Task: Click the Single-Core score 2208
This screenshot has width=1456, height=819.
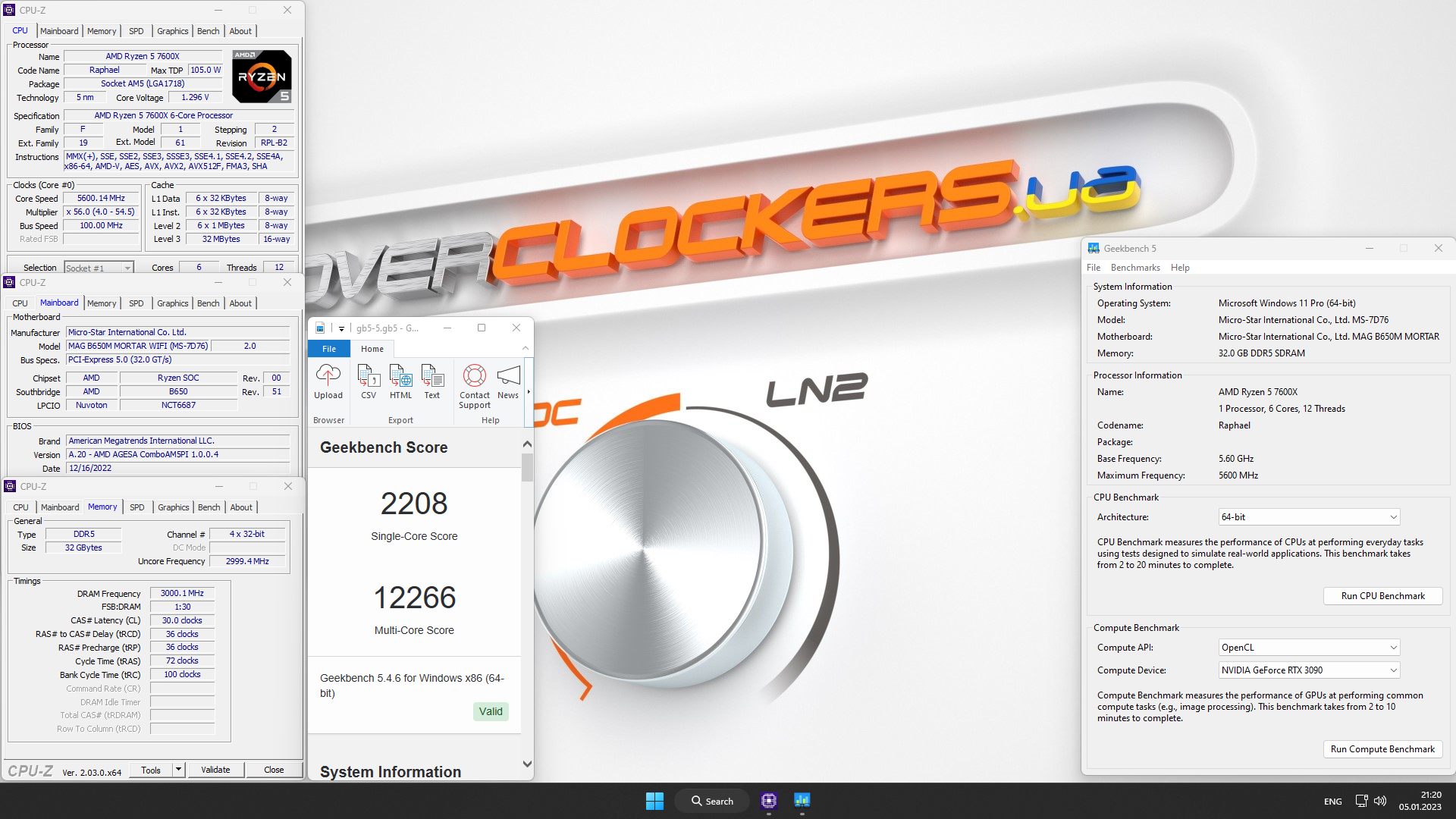Action: click(x=414, y=504)
